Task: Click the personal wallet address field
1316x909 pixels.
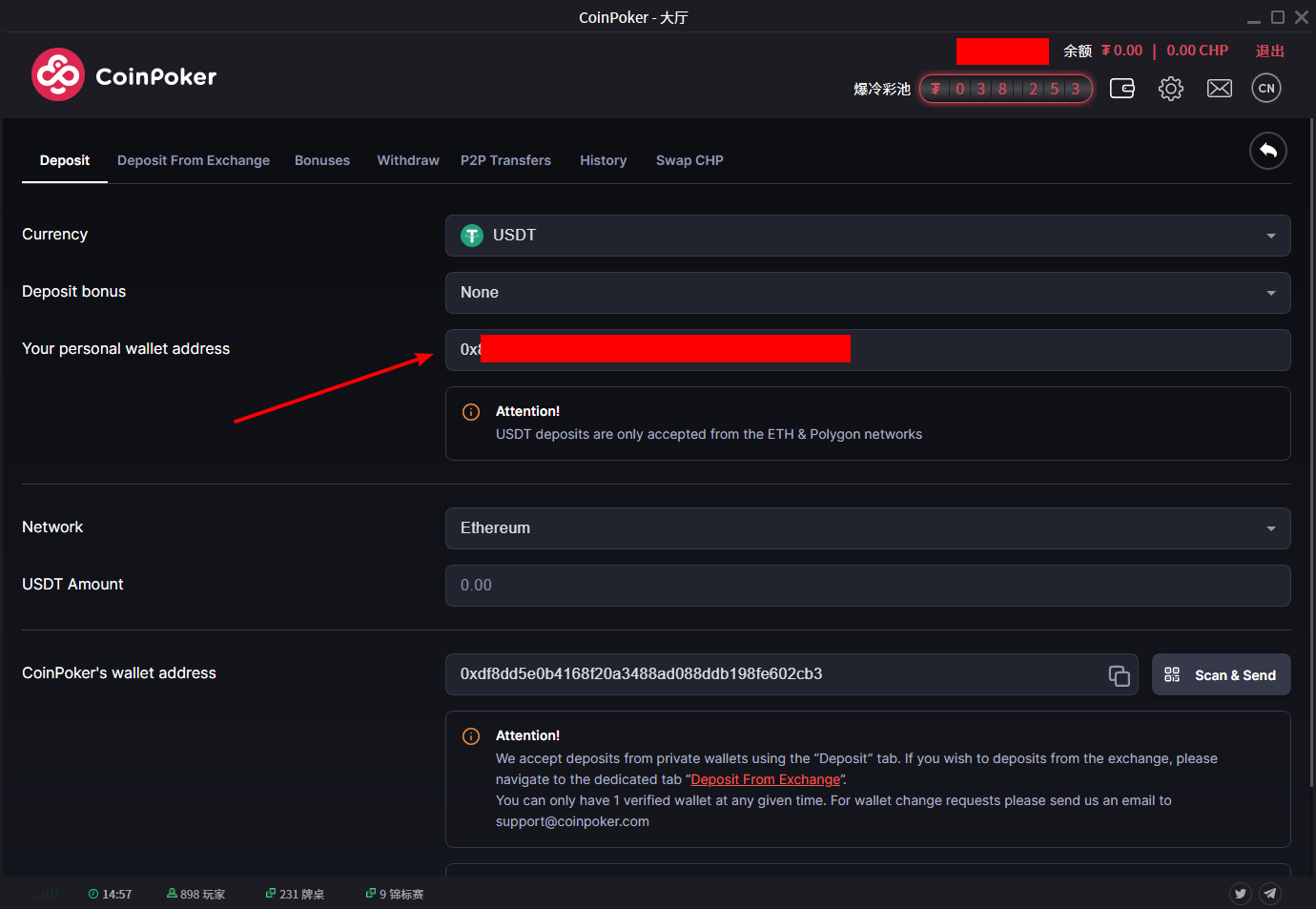Action: pyautogui.click(x=868, y=350)
